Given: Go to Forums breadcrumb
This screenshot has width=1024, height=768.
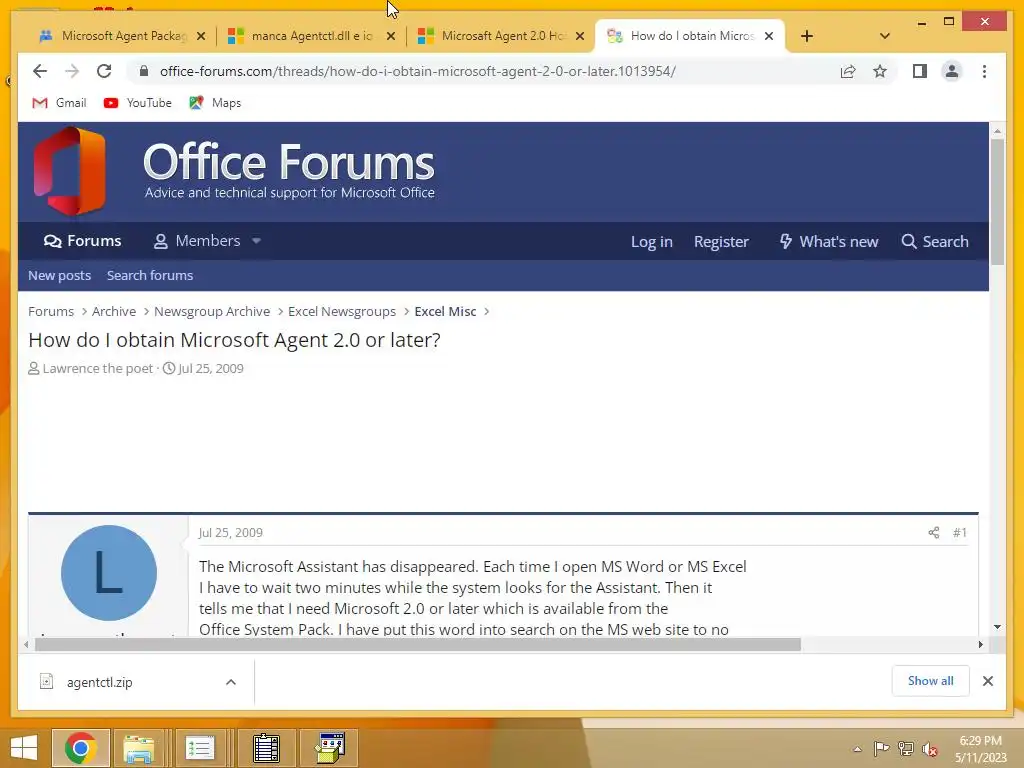Looking at the screenshot, I should tap(51, 312).
